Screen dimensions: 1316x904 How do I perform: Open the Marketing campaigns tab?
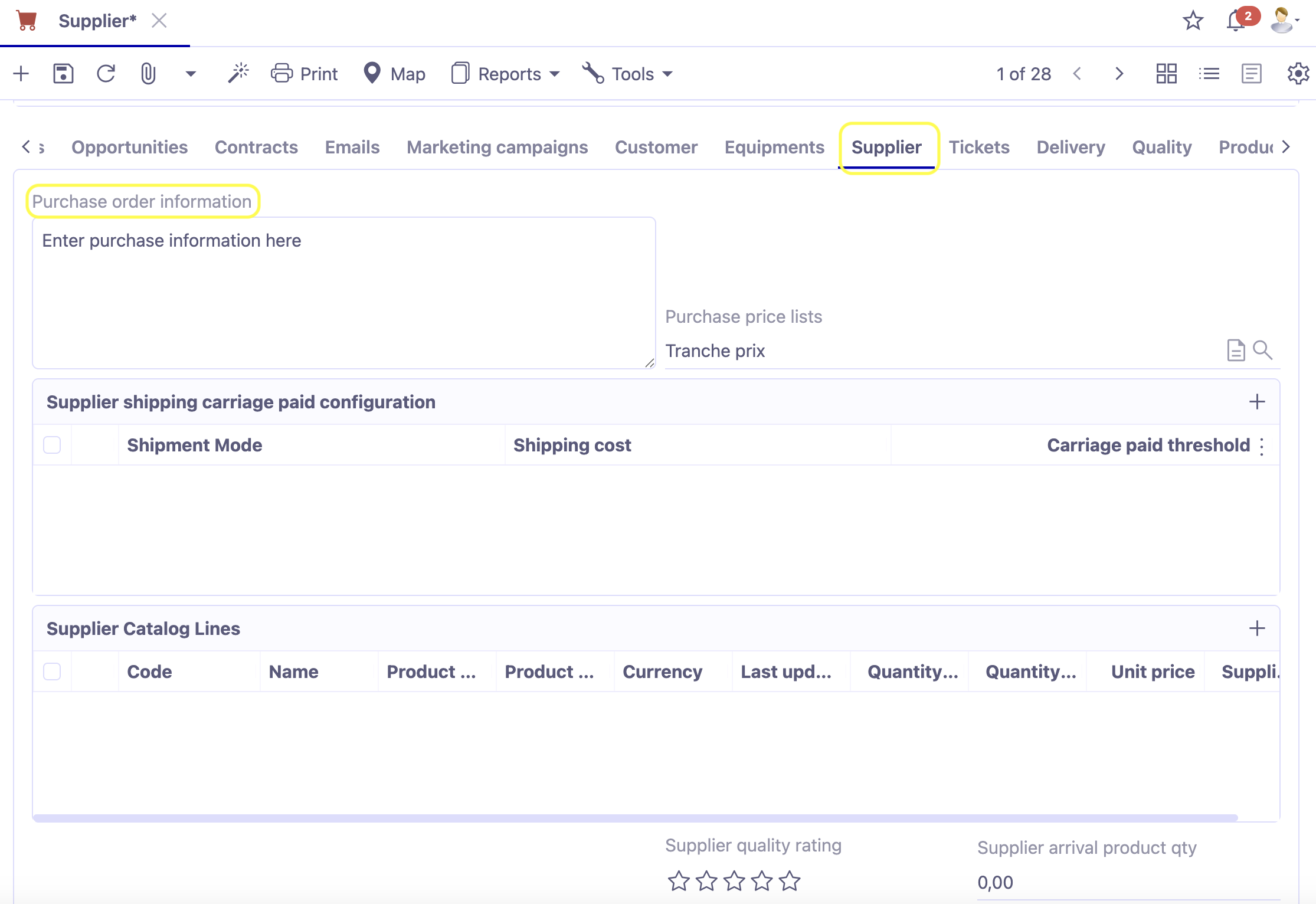tap(497, 147)
